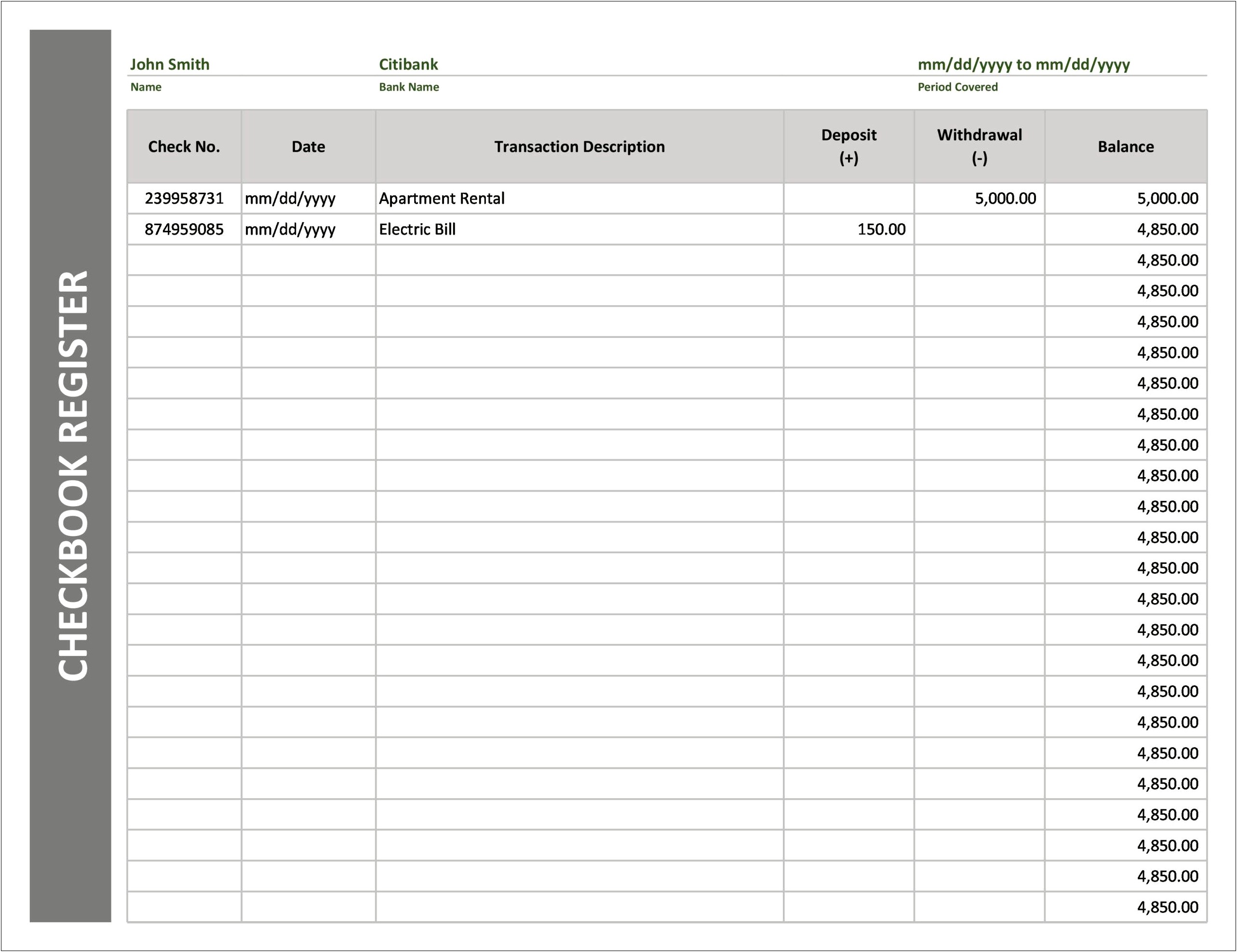Image resolution: width=1237 pixels, height=952 pixels.
Task: Select the 5,000.00 balance cell
Action: [x=1126, y=199]
